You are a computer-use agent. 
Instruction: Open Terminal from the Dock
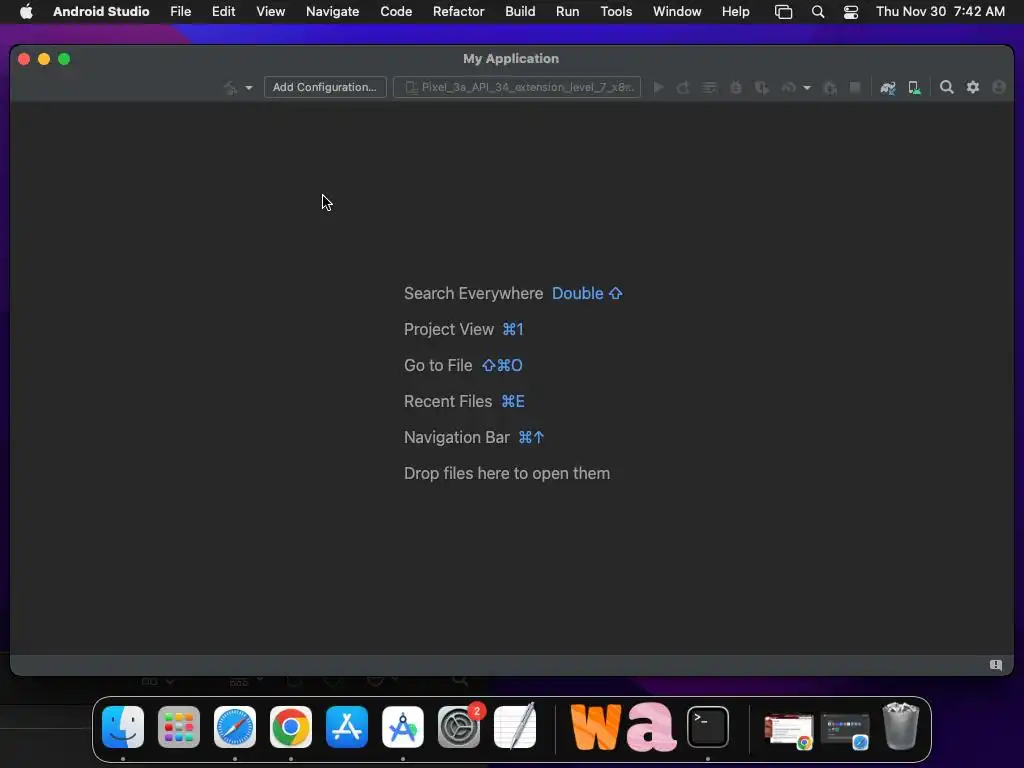[708, 727]
